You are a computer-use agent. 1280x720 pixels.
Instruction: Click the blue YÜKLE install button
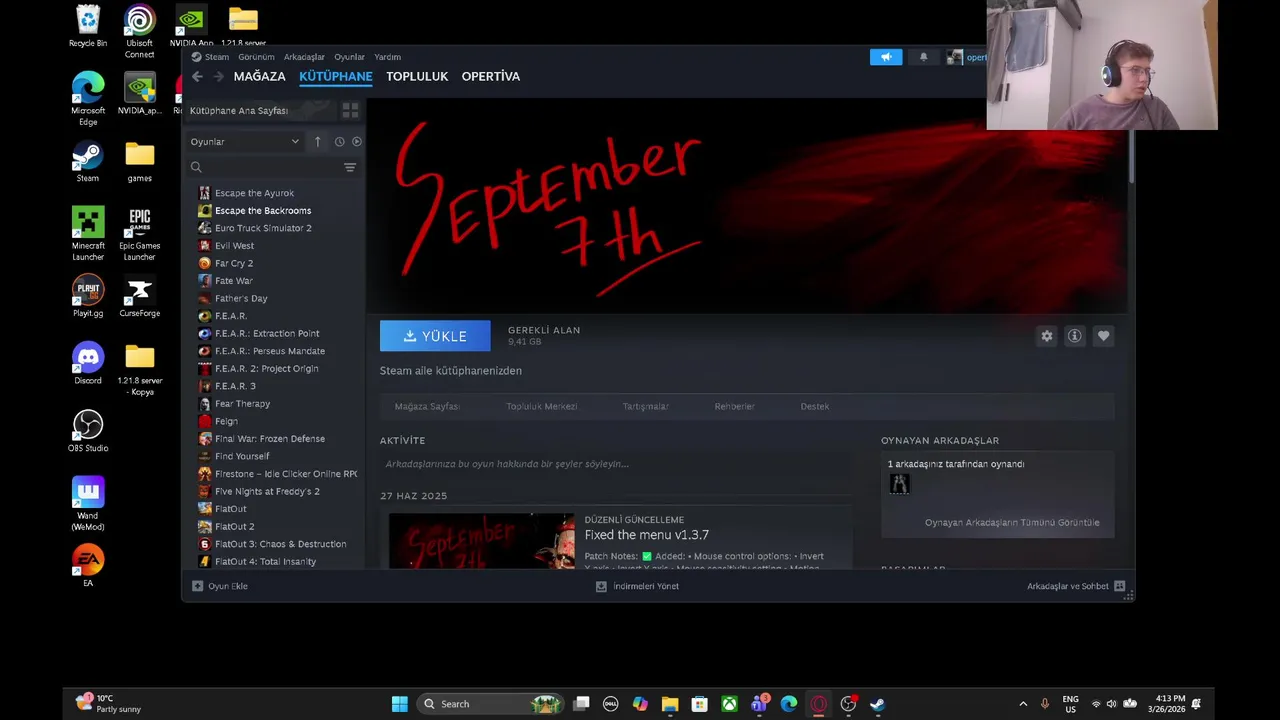pos(435,336)
